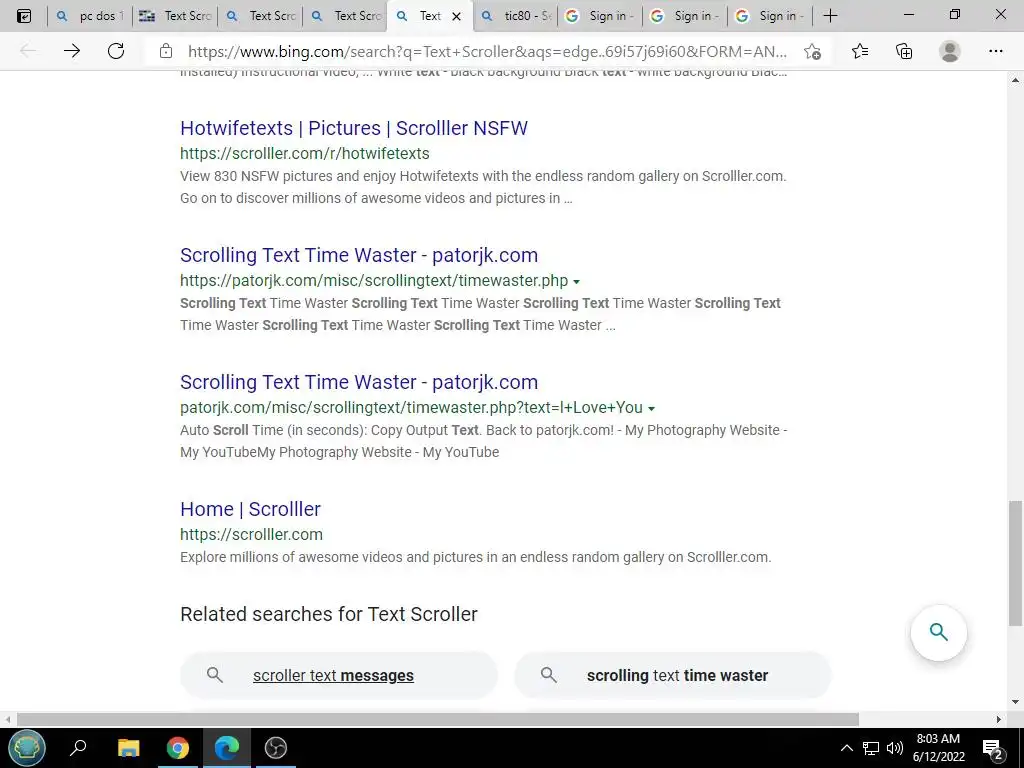Go forward with the arrow button
The width and height of the screenshot is (1024, 768).
point(72,51)
